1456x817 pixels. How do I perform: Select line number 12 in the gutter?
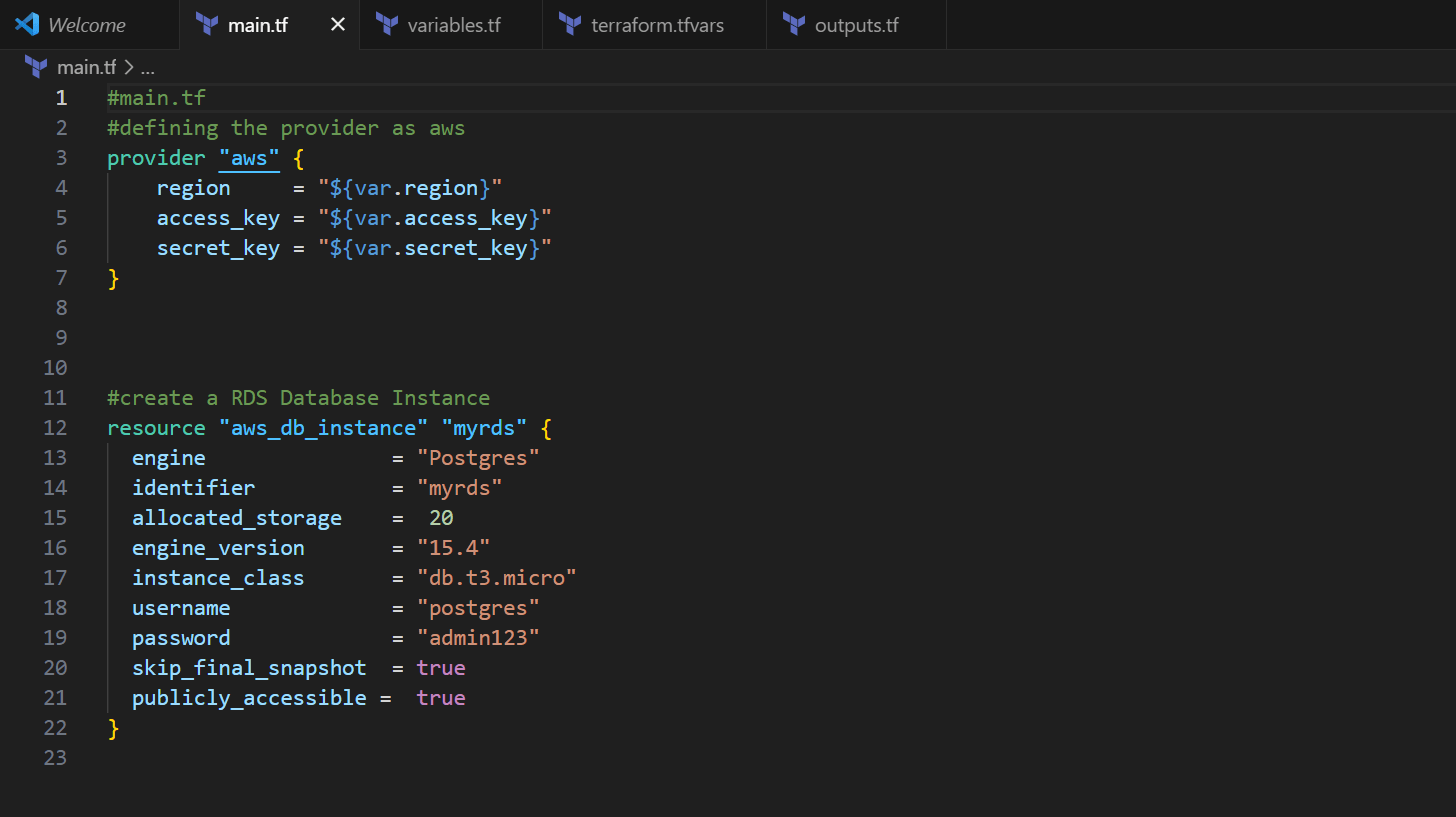[55, 427]
